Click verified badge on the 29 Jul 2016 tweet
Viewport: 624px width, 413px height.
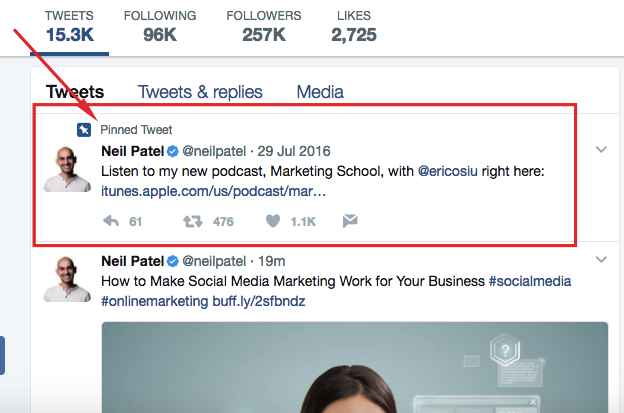coord(173,151)
